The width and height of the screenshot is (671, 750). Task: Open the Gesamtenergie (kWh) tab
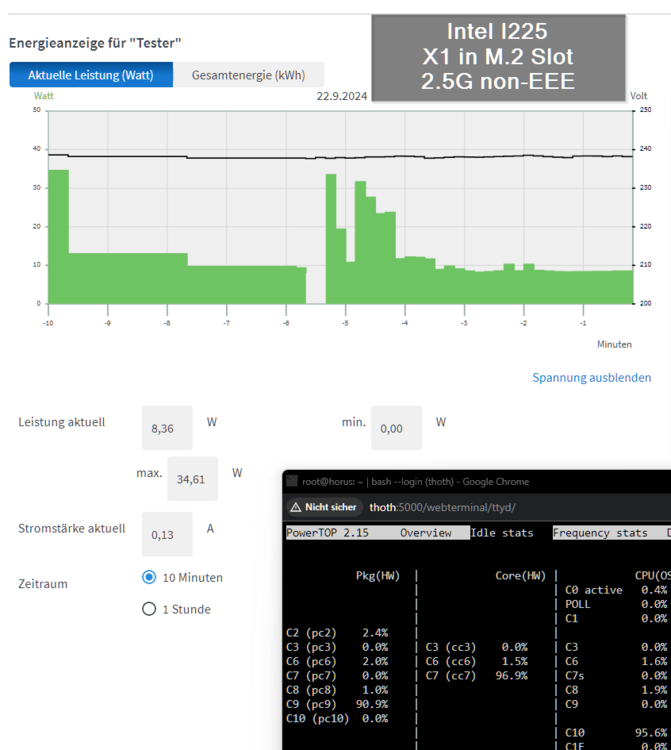[x=248, y=75]
